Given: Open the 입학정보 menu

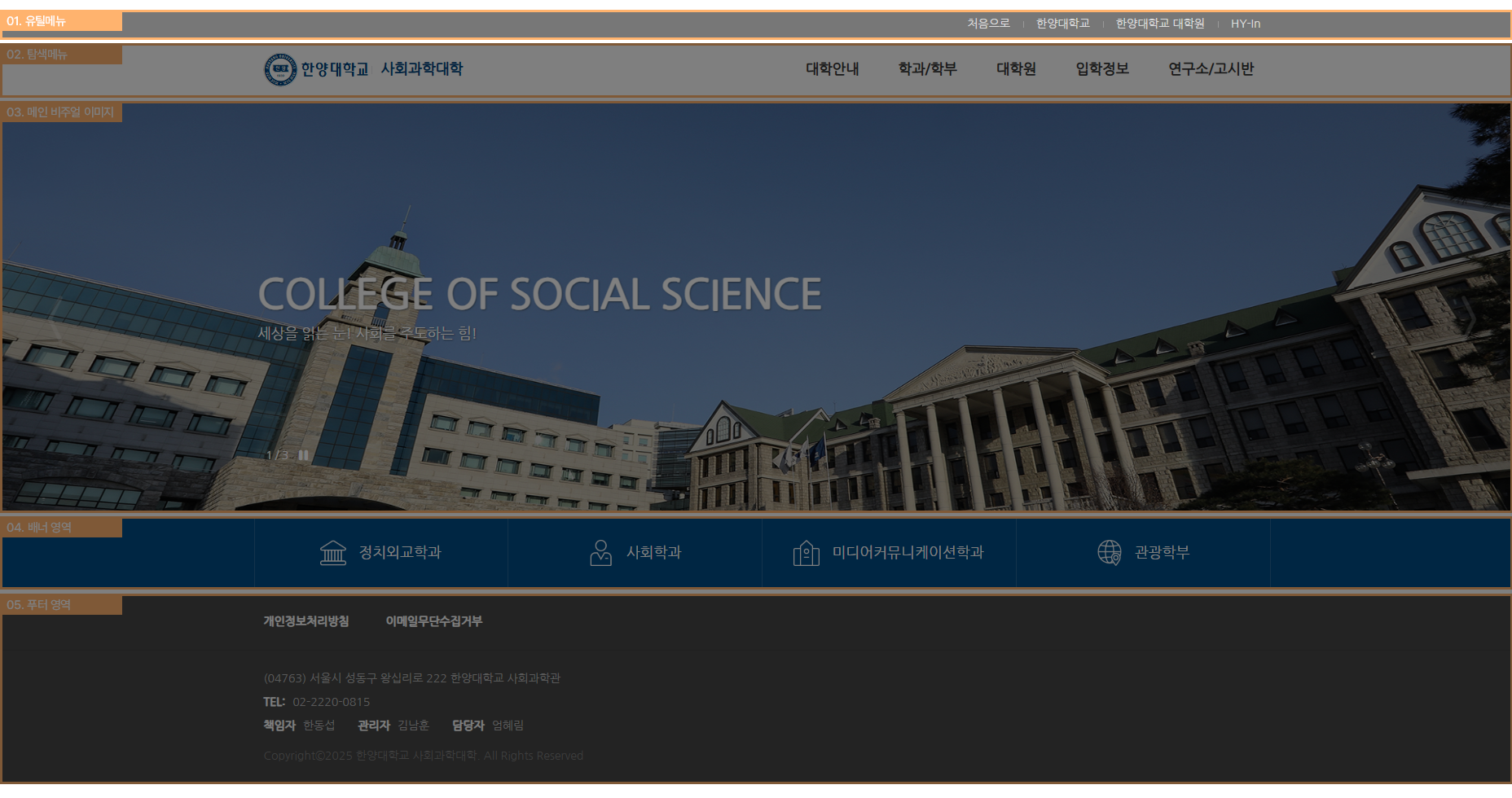Looking at the screenshot, I should click(1101, 69).
